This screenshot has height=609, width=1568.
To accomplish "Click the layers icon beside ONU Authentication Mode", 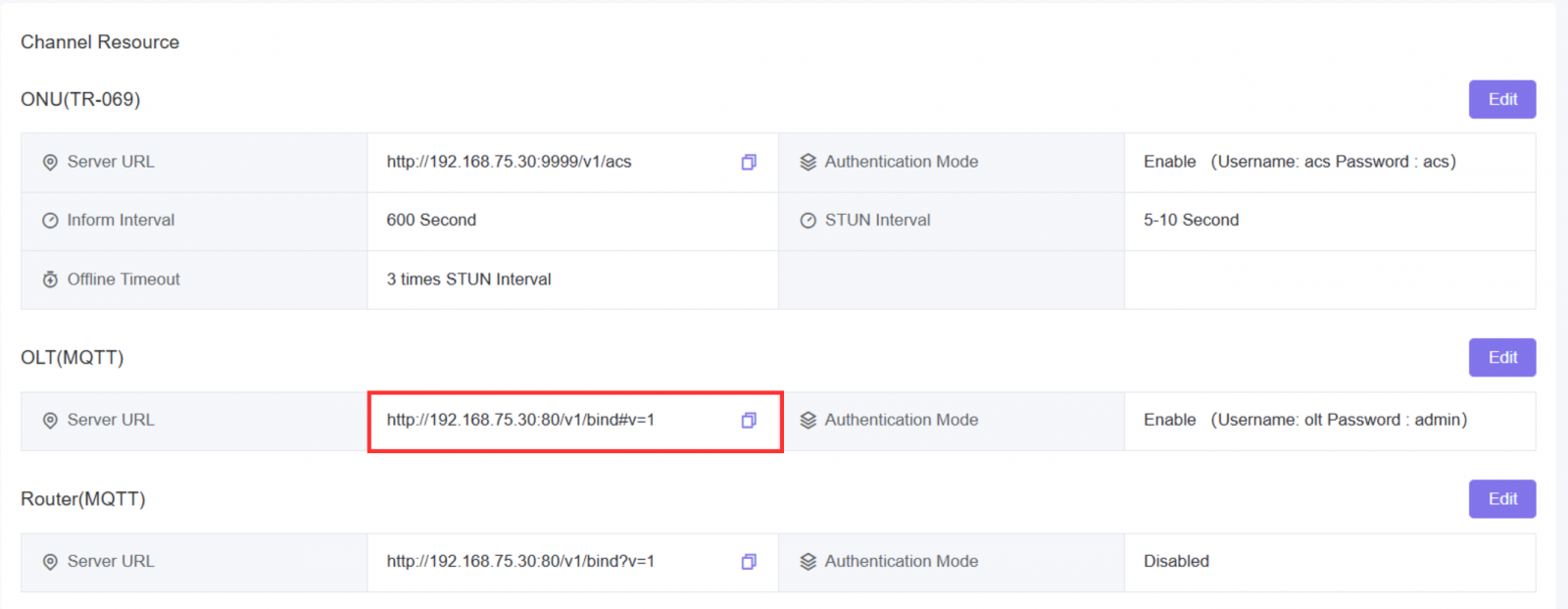I will click(807, 161).
